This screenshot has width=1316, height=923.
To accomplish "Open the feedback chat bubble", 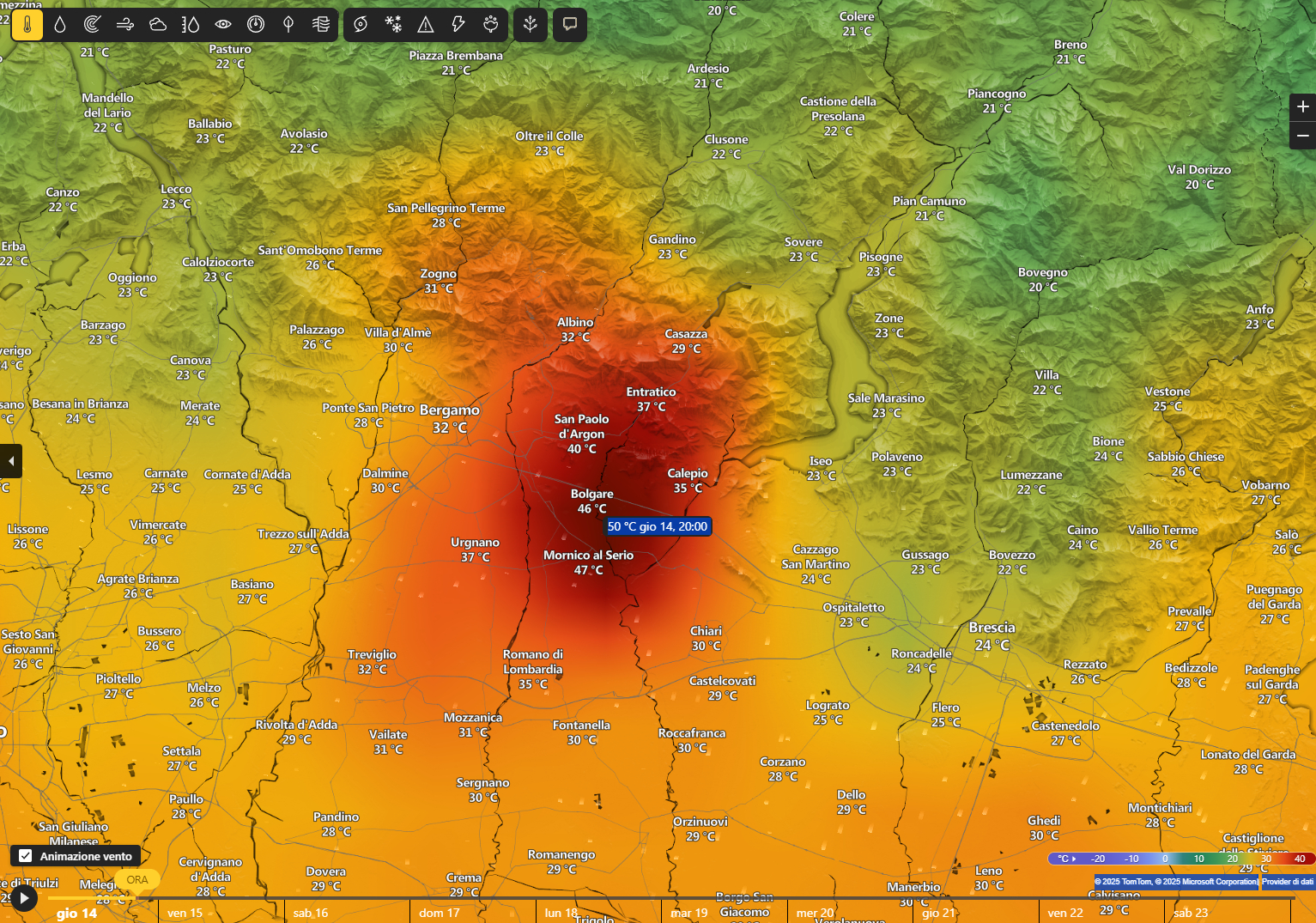I will (570, 25).
